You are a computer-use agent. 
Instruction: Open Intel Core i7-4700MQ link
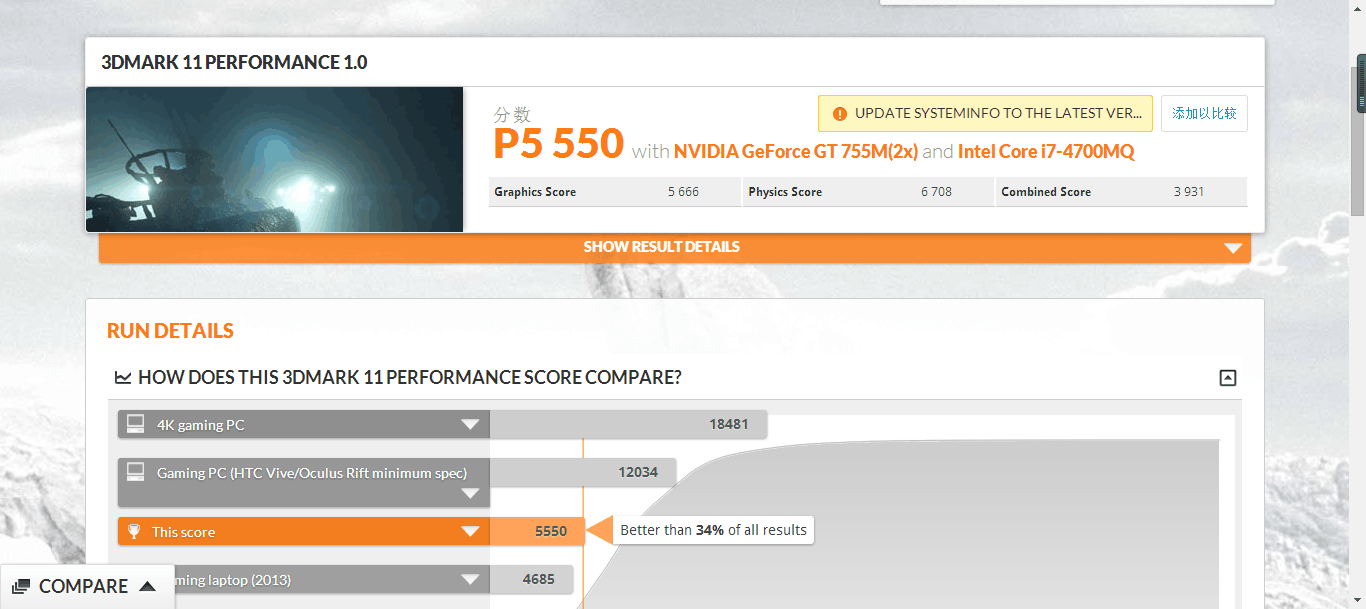1046,152
